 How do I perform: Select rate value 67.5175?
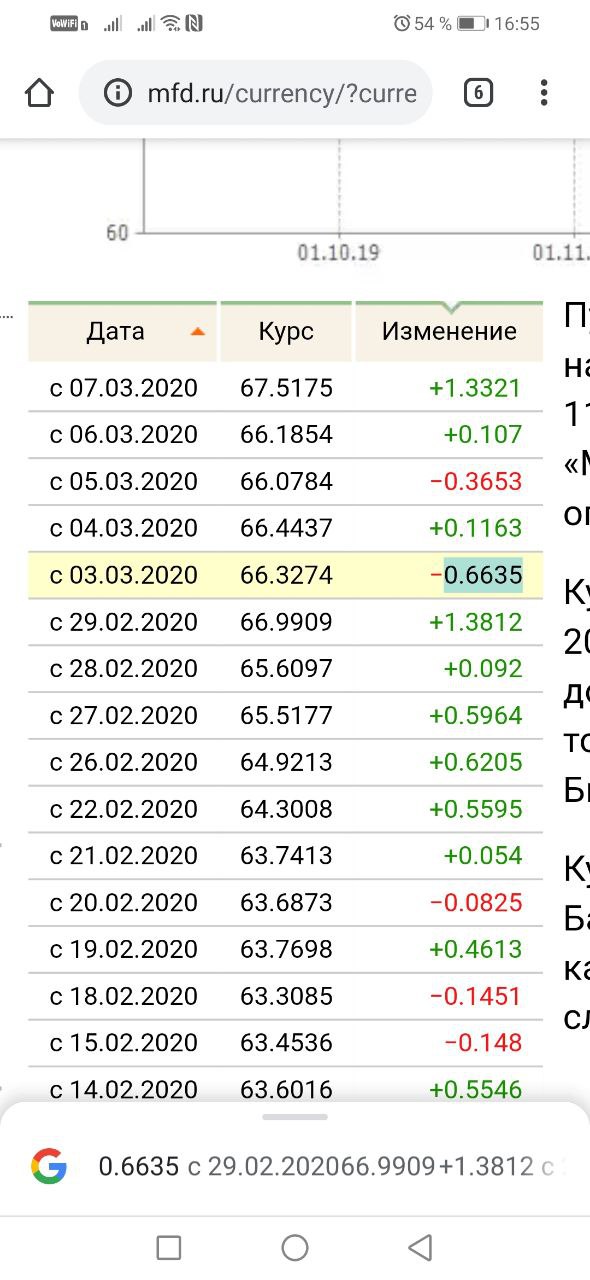pos(286,388)
